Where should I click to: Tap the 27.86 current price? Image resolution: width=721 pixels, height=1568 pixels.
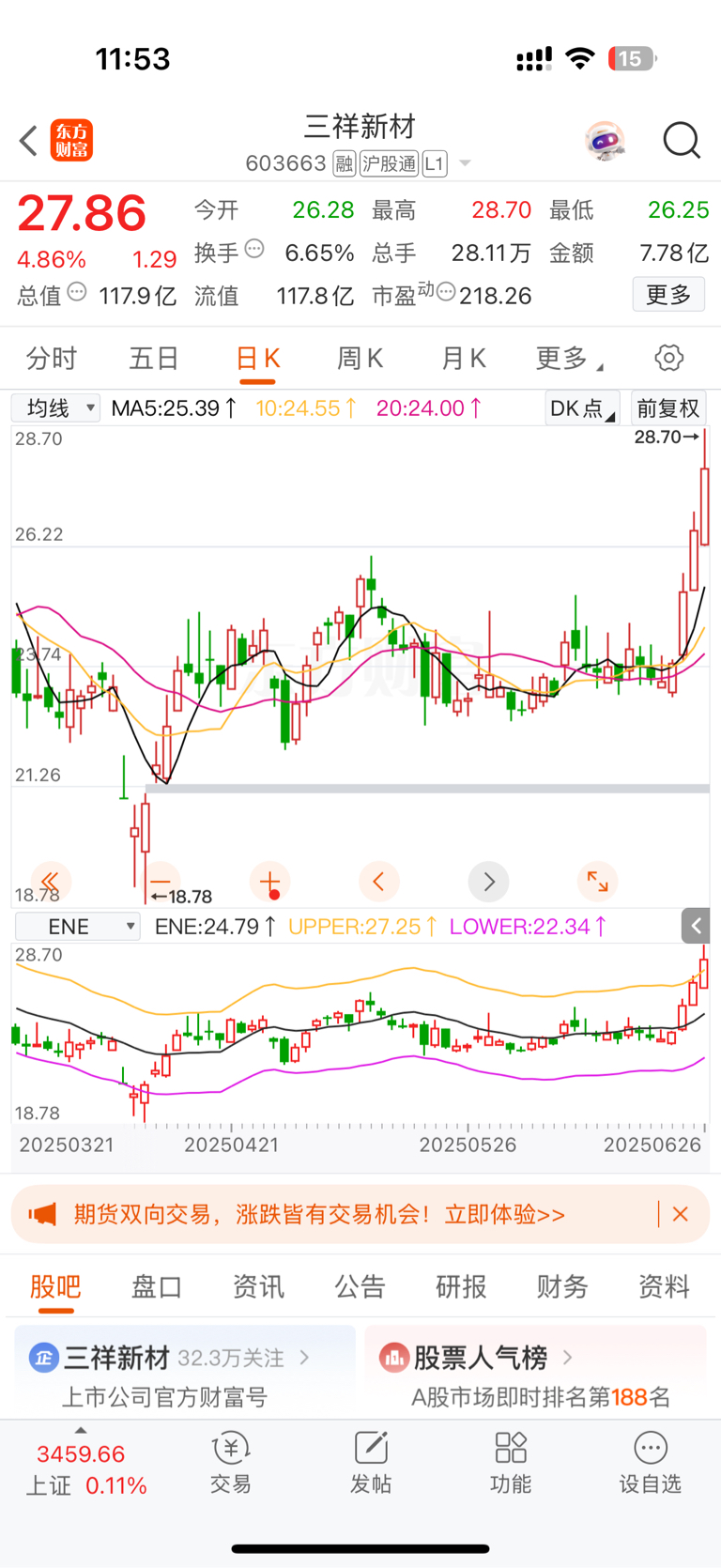coord(82,213)
